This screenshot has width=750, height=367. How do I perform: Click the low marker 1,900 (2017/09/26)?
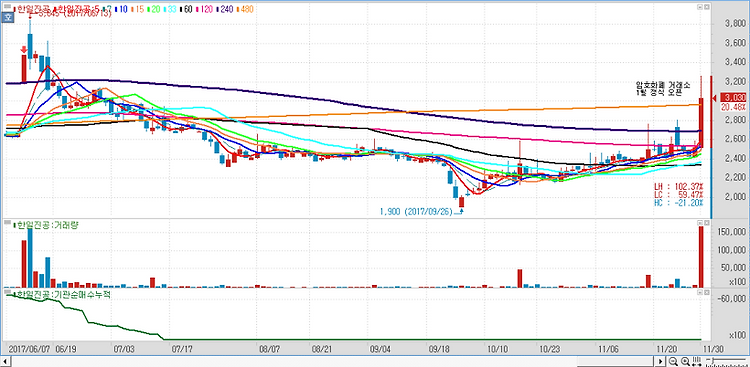[416, 211]
